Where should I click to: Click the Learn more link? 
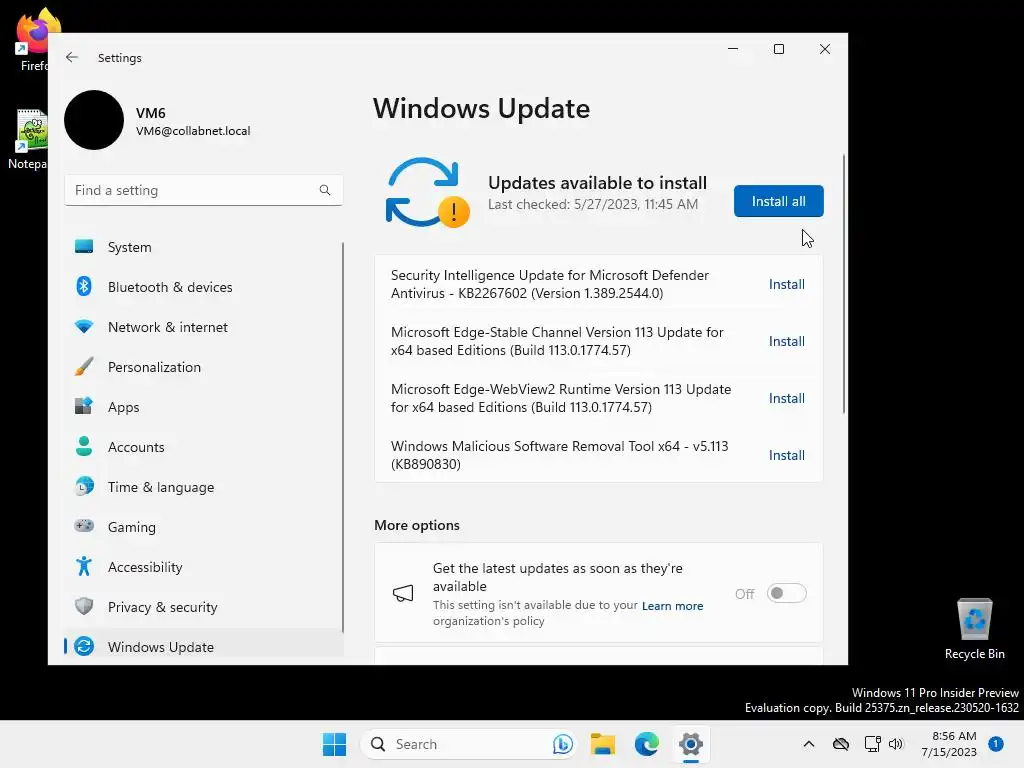tap(672, 605)
